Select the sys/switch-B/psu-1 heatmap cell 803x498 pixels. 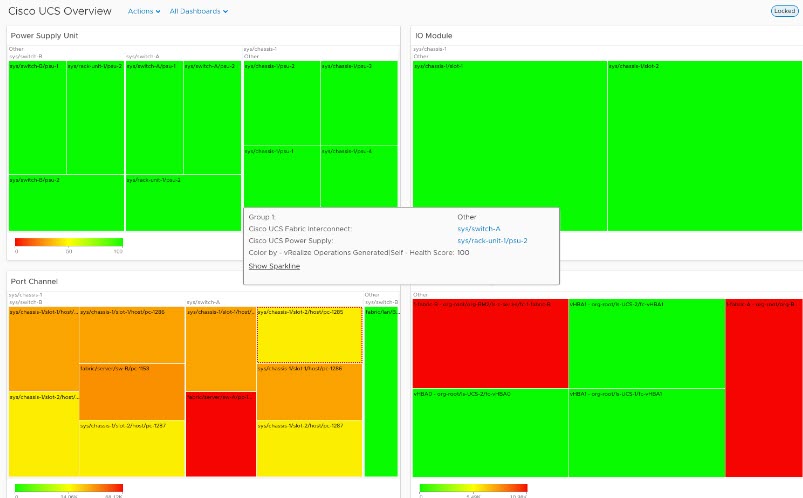pos(37,117)
